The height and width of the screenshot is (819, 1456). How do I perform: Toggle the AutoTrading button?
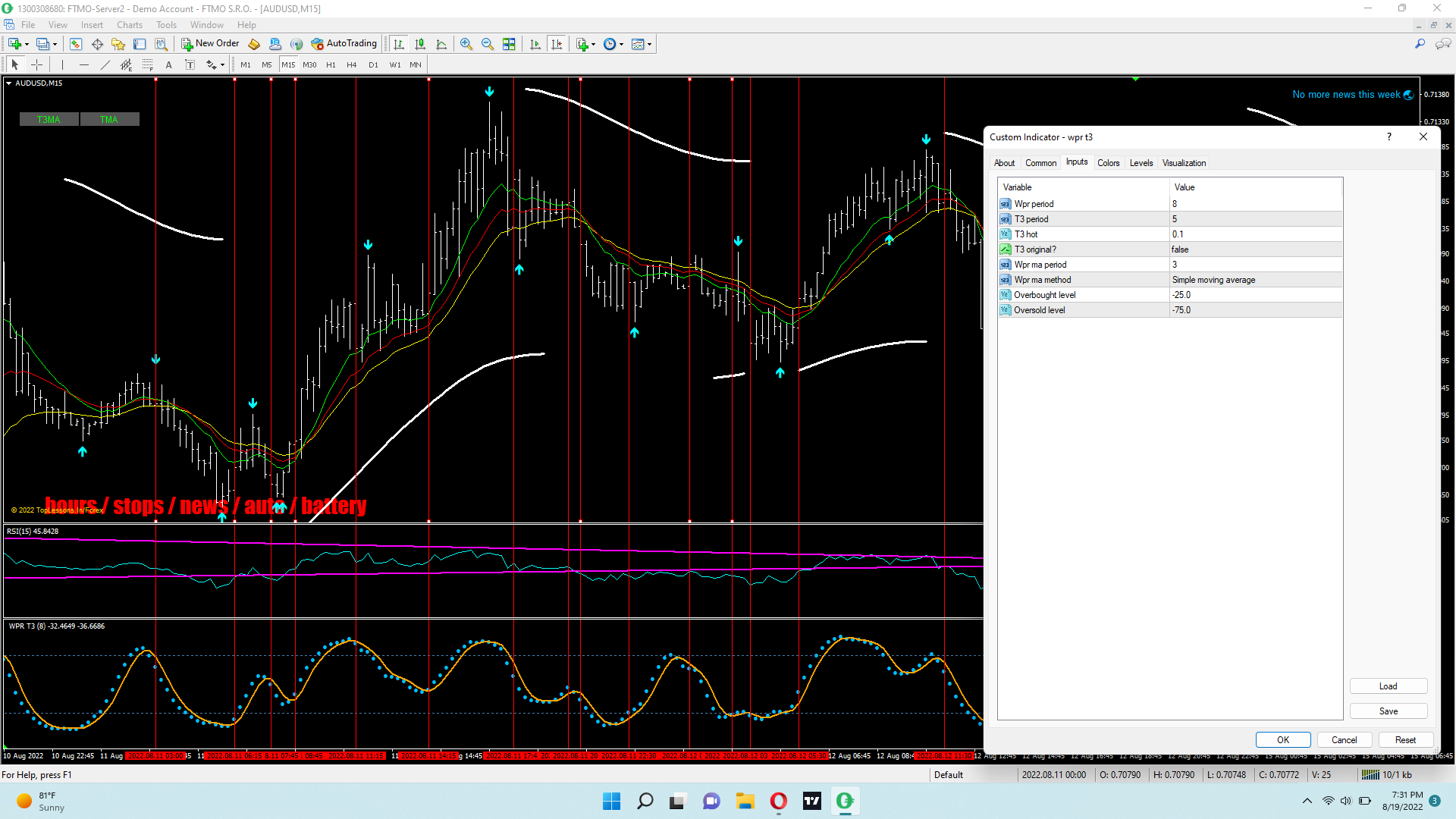(344, 44)
